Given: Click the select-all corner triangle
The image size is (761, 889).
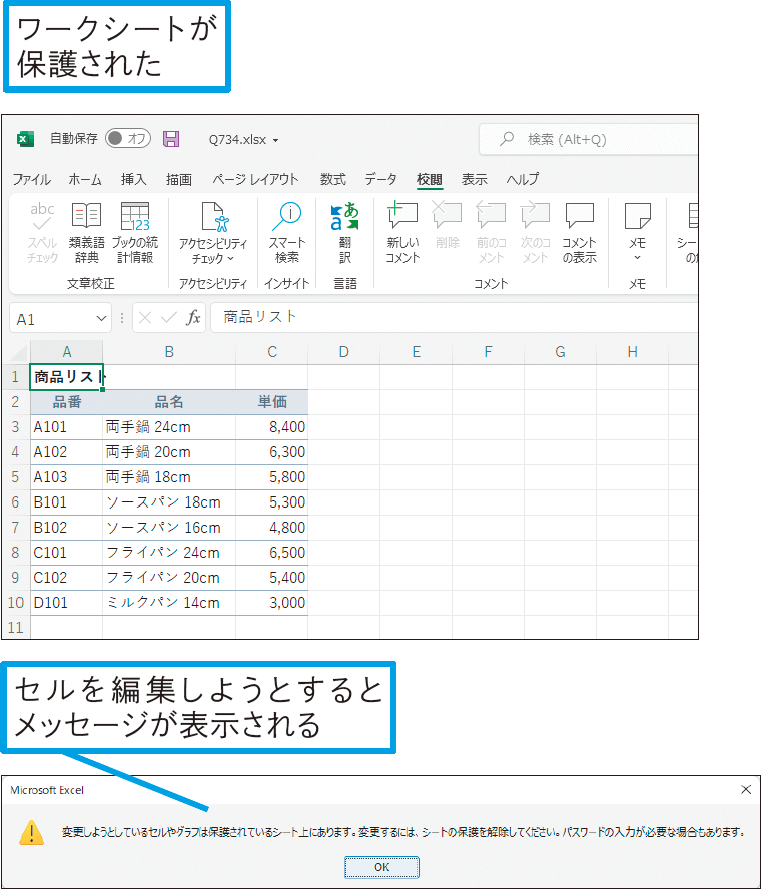Looking at the screenshot, I should [19, 353].
